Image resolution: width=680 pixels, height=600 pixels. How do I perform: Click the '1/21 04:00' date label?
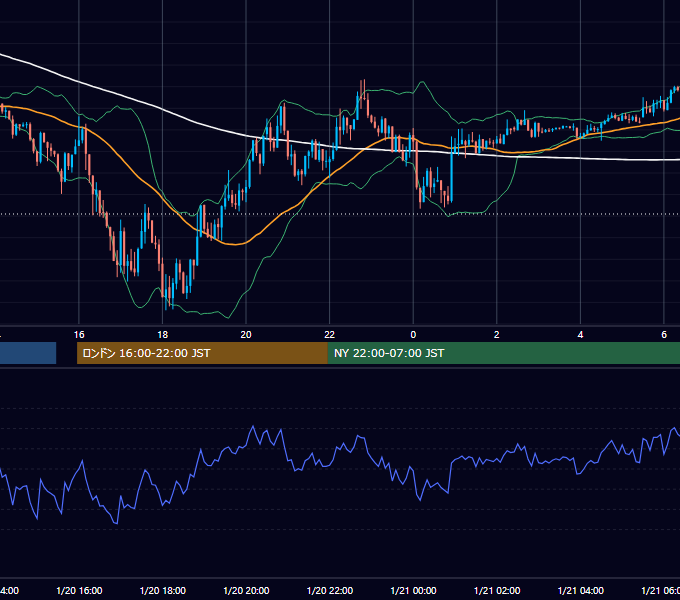(581, 590)
